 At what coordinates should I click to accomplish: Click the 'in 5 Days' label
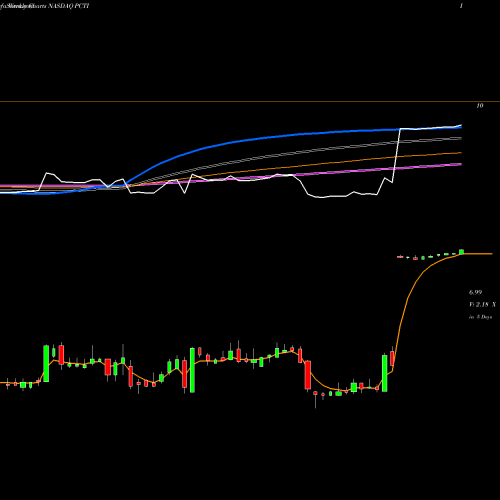coord(481,317)
